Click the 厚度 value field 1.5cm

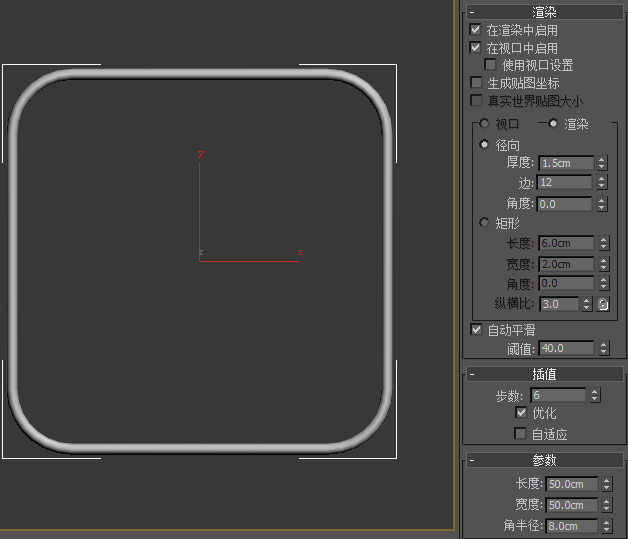coord(566,163)
